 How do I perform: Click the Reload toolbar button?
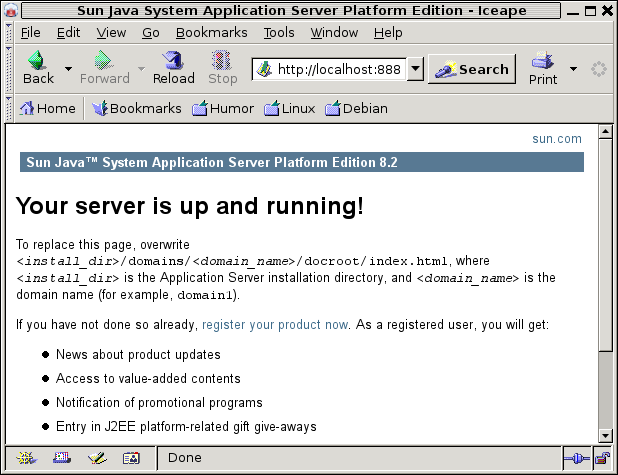pos(173,68)
